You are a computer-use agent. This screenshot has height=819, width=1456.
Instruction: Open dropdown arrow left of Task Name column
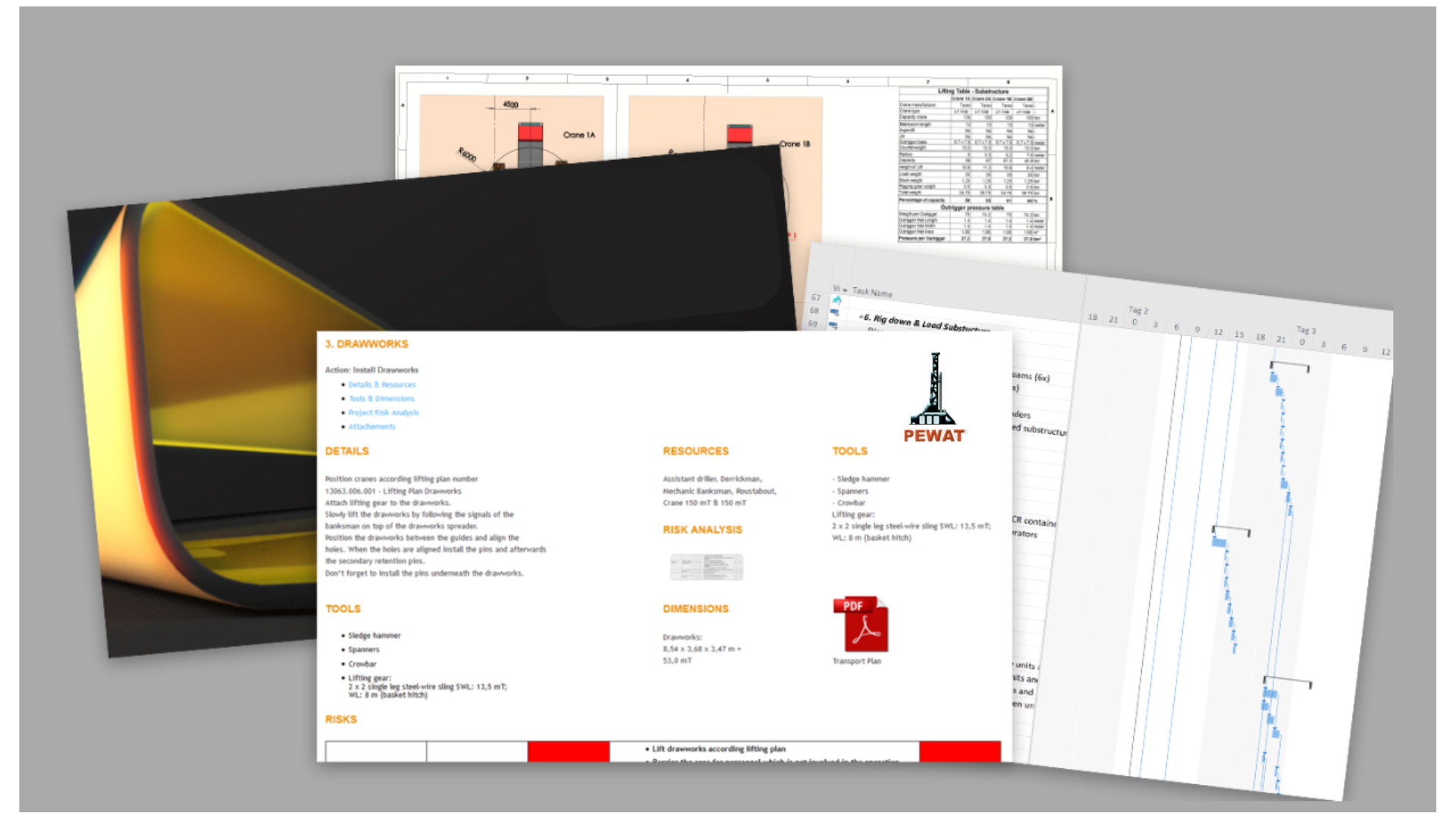(844, 290)
